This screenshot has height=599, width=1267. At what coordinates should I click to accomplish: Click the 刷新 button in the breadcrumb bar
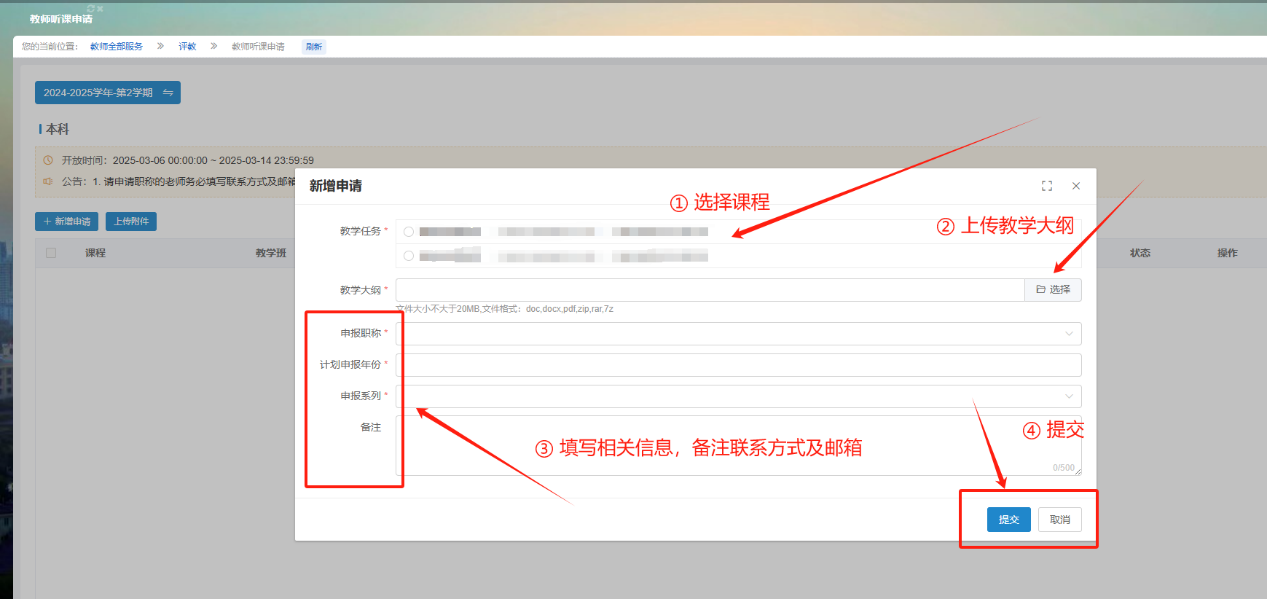pos(314,47)
